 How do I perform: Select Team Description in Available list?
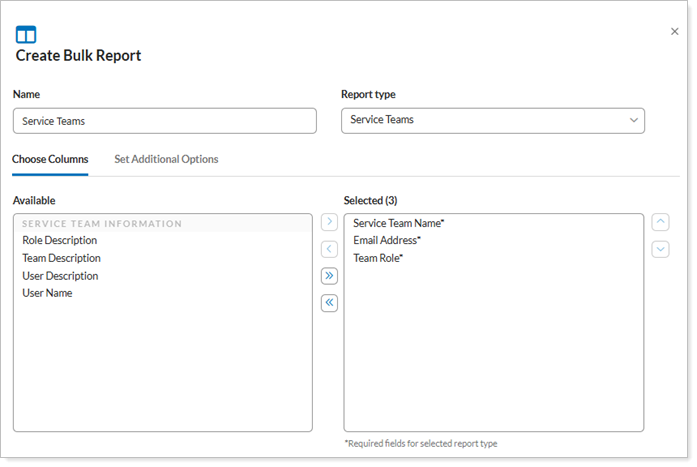(61, 258)
